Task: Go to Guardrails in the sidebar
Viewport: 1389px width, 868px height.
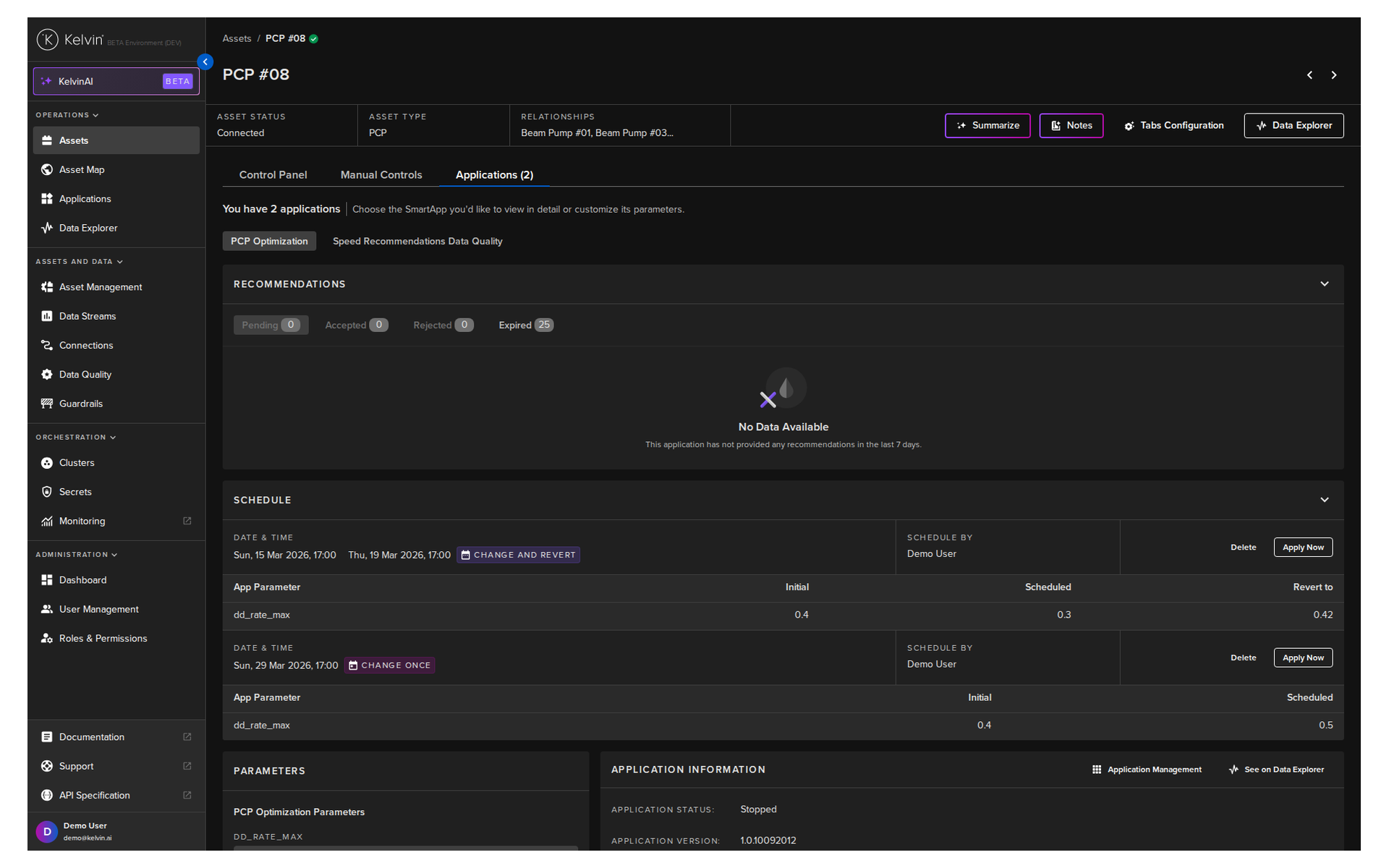Action: [80, 404]
